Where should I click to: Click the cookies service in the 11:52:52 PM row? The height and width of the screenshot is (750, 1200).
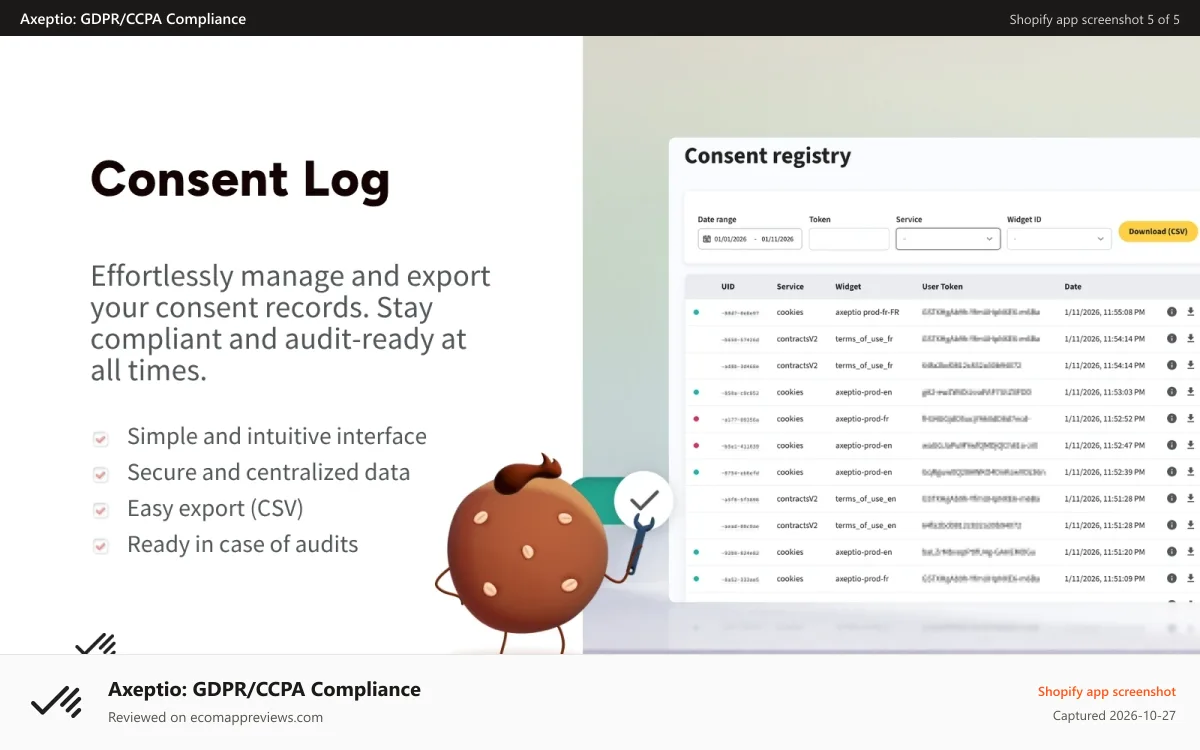click(790, 419)
